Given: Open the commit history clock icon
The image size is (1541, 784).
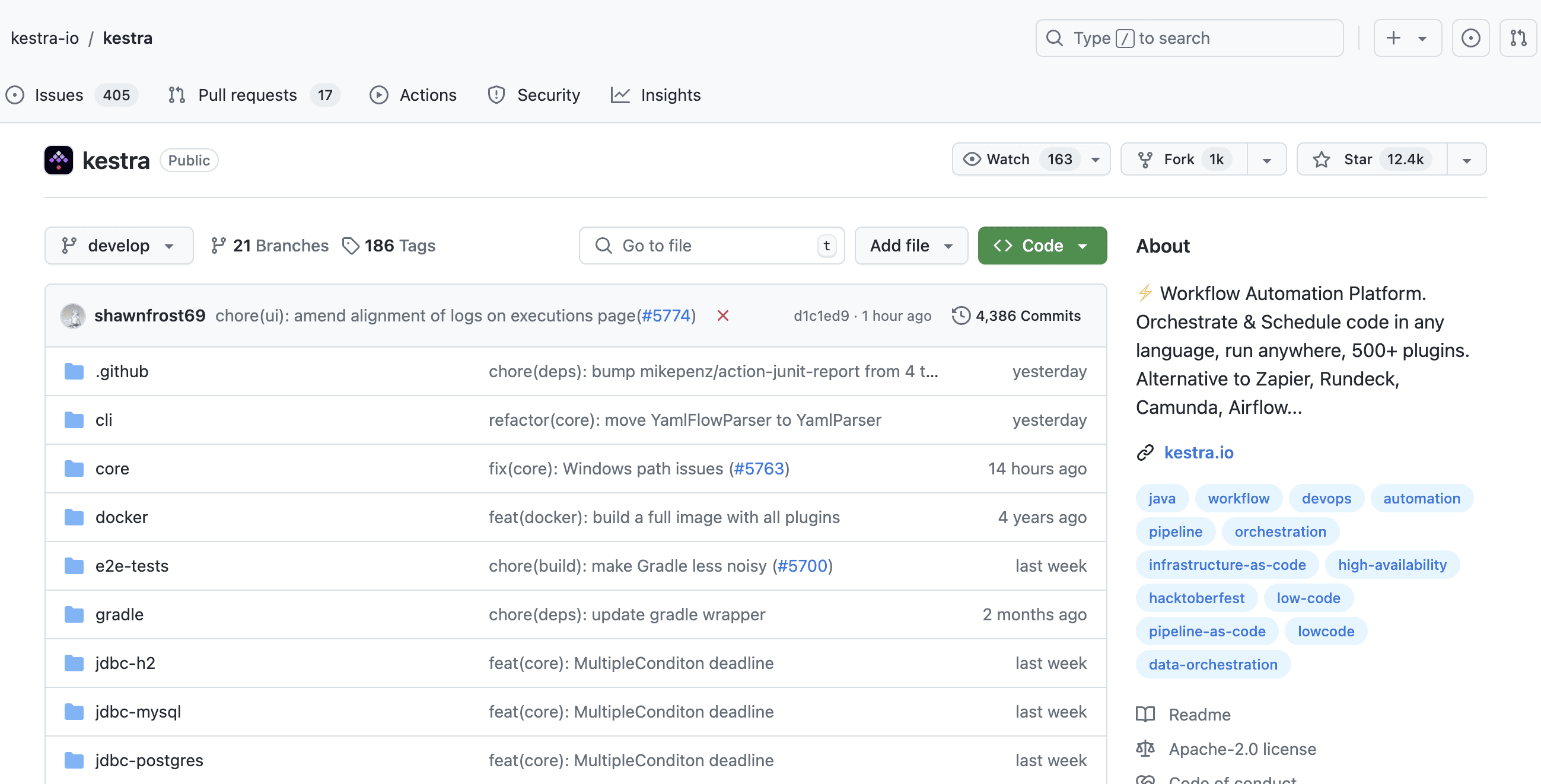Looking at the screenshot, I should click(x=961, y=315).
